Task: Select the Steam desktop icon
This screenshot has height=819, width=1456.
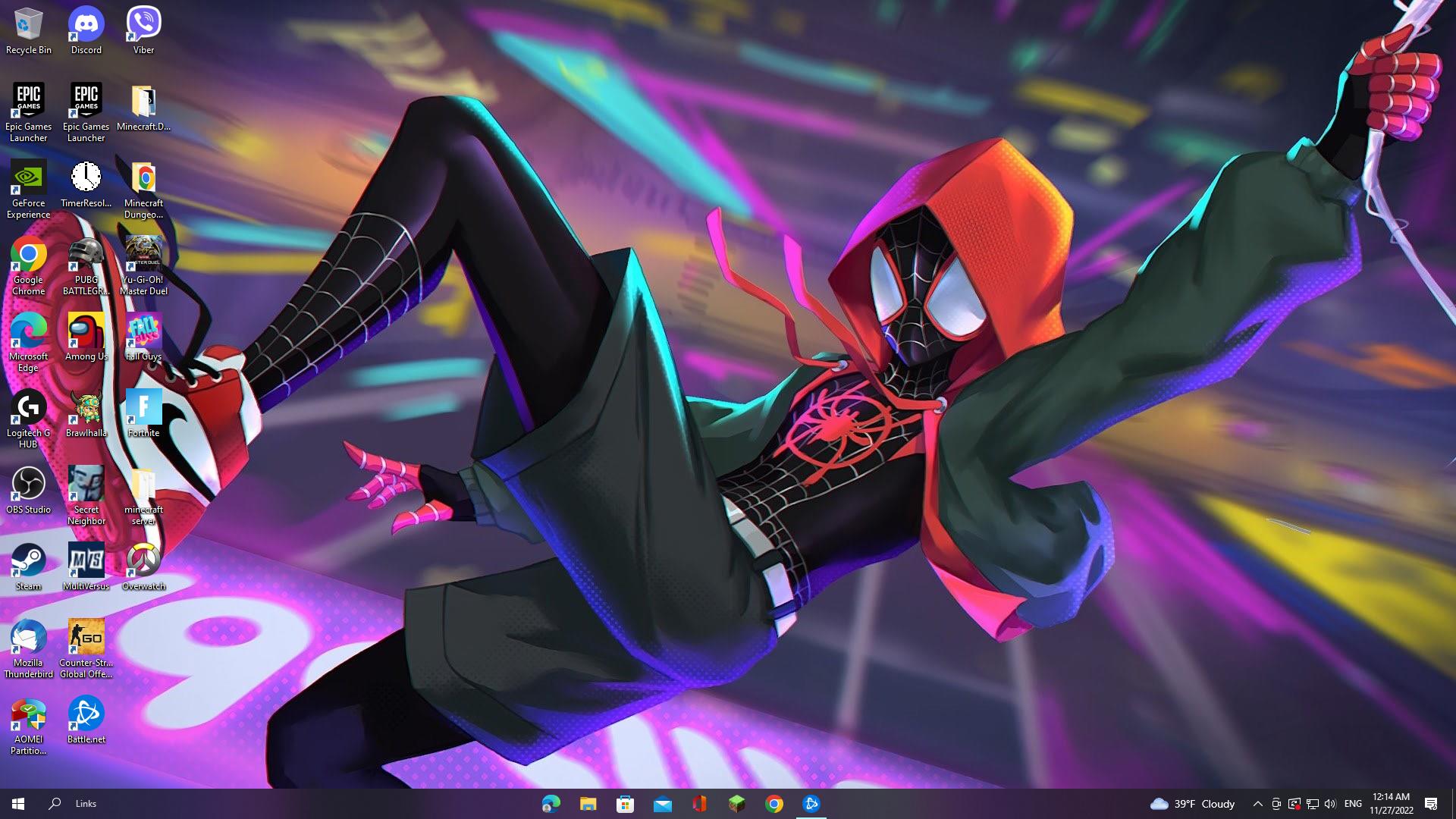Action: [28, 563]
